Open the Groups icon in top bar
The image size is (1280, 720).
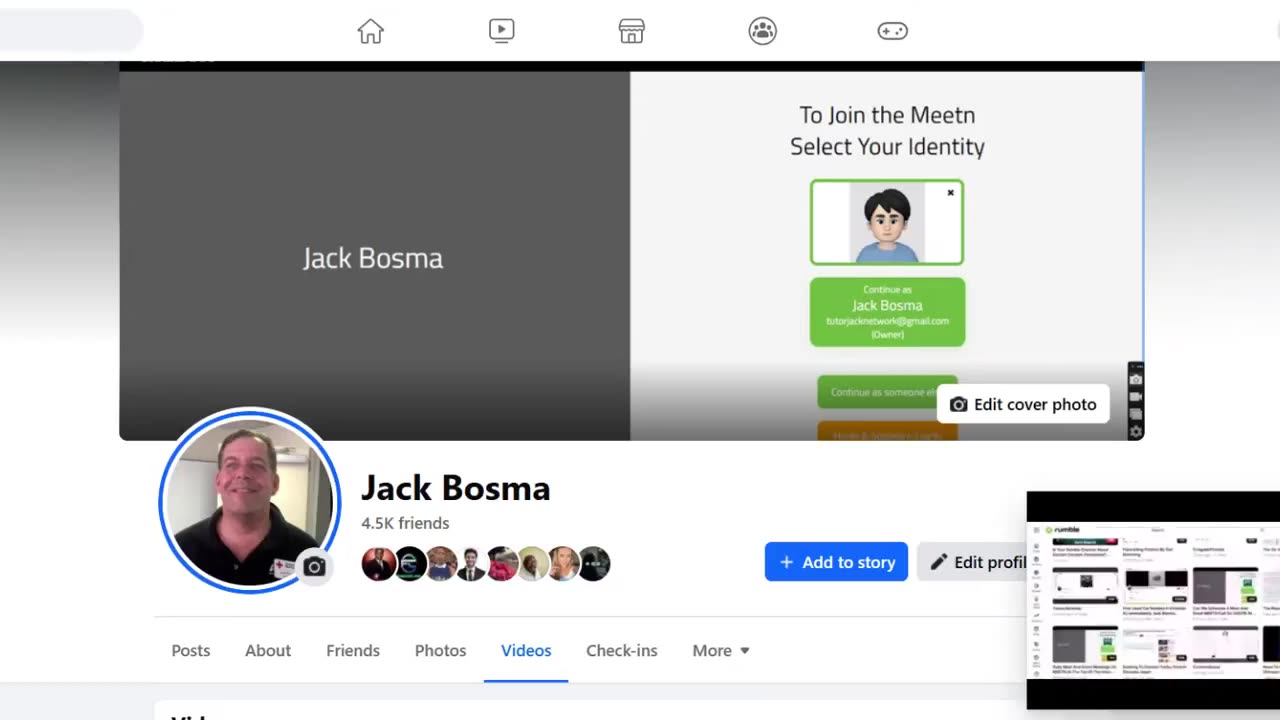point(763,31)
